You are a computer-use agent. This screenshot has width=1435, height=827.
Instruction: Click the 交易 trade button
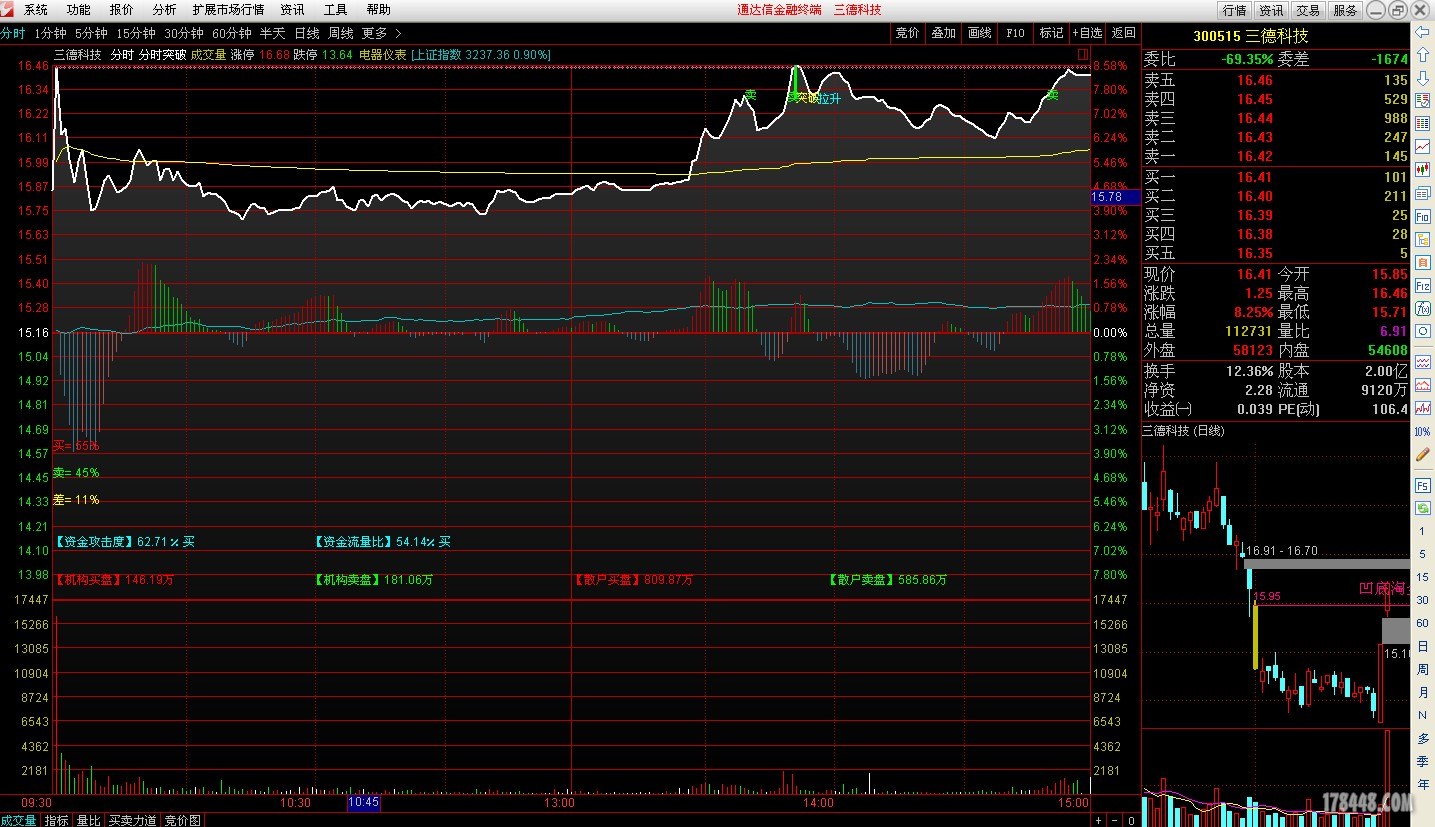point(1308,10)
